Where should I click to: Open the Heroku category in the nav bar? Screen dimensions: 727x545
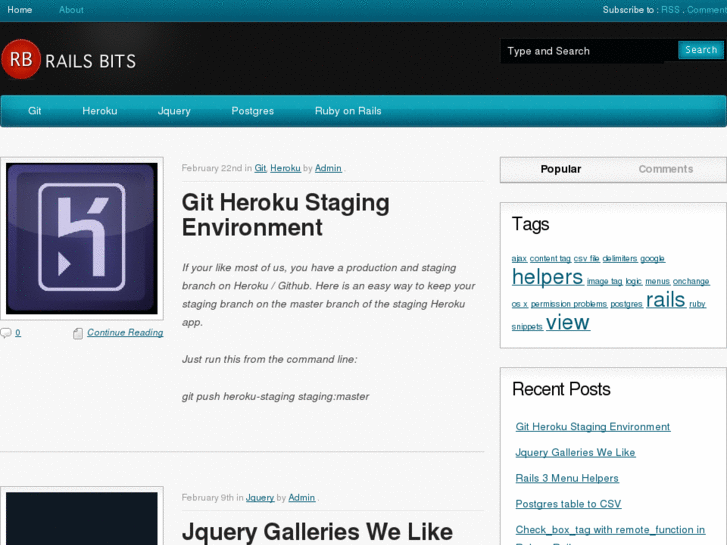pos(100,111)
